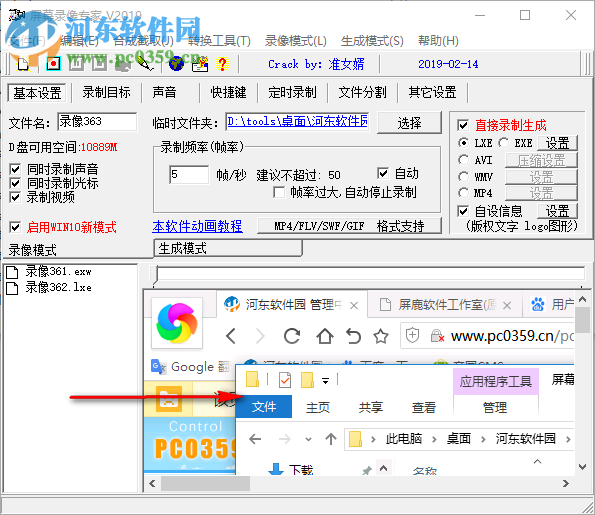595x515 pixels.
Task: Click the browser undo arrow icon in preview
Action: [353, 336]
